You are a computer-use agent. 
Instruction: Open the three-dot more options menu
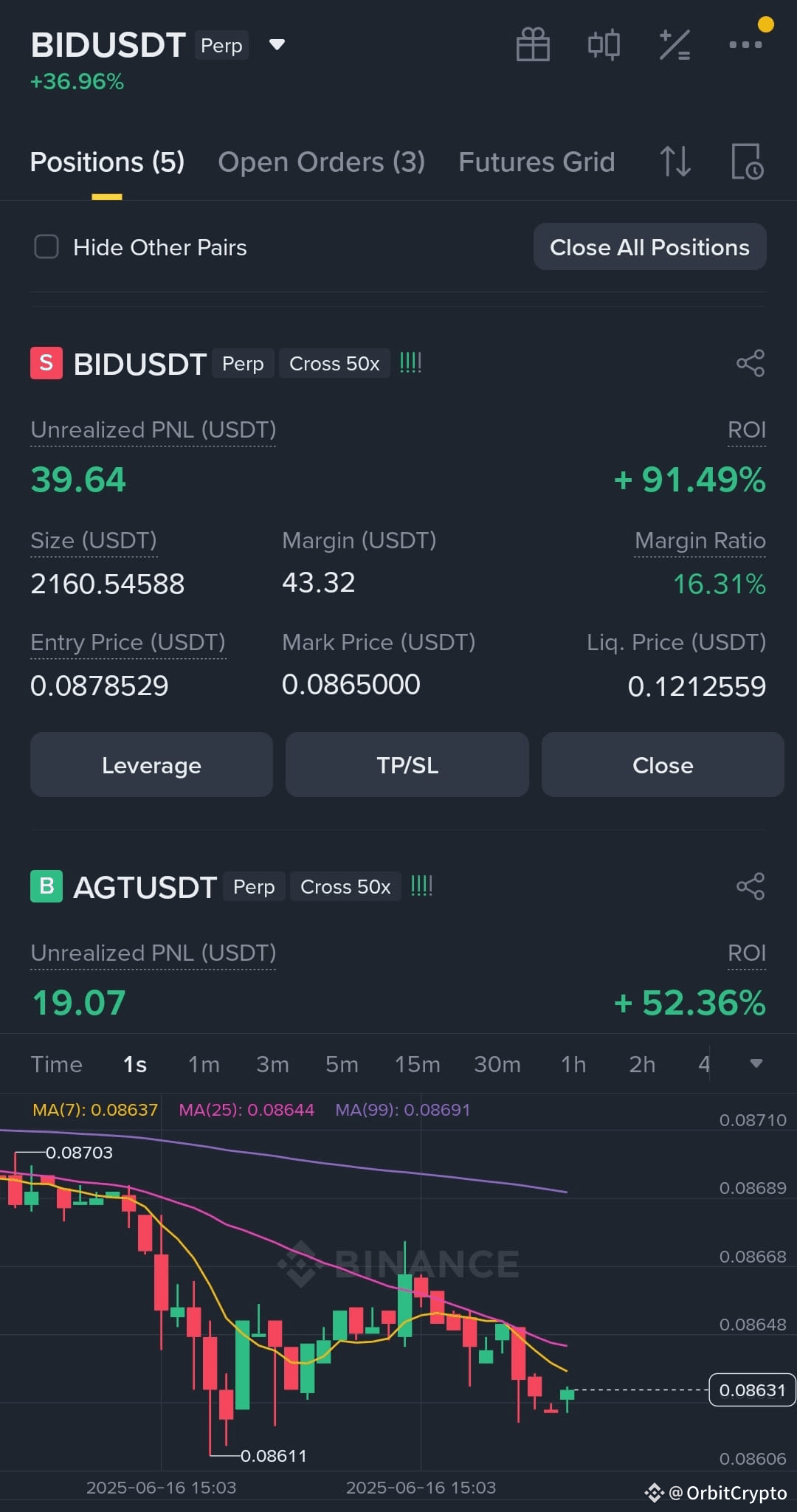(745, 44)
